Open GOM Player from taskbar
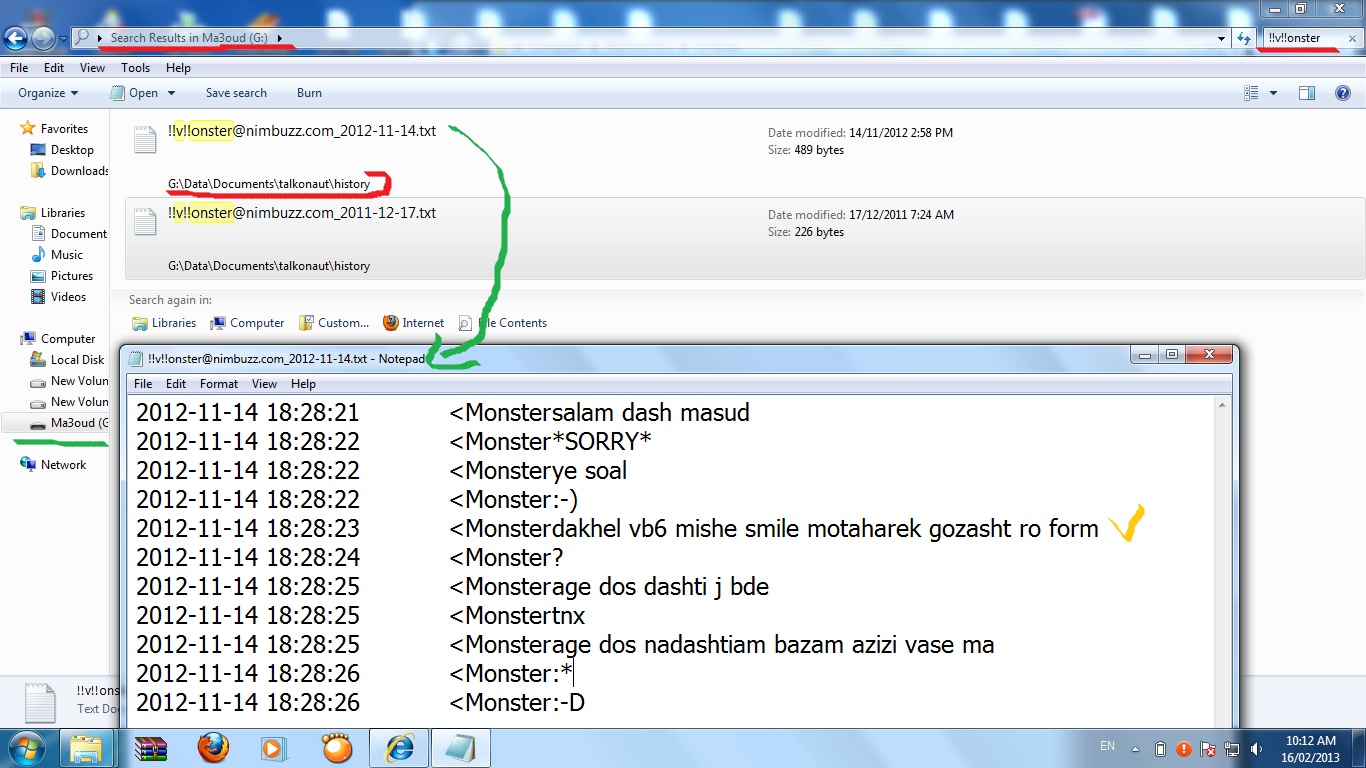 [x=337, y=748]
